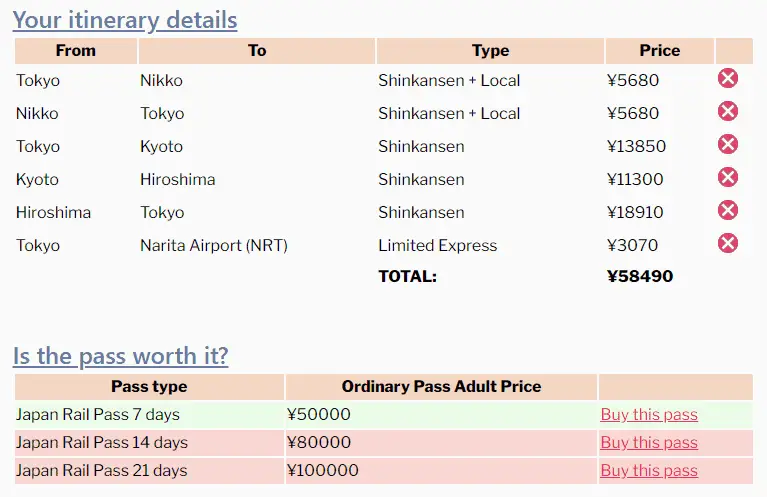Delete the Narita Airport Limited Express trip
The image size is (767, 497).
coord(727,244)
